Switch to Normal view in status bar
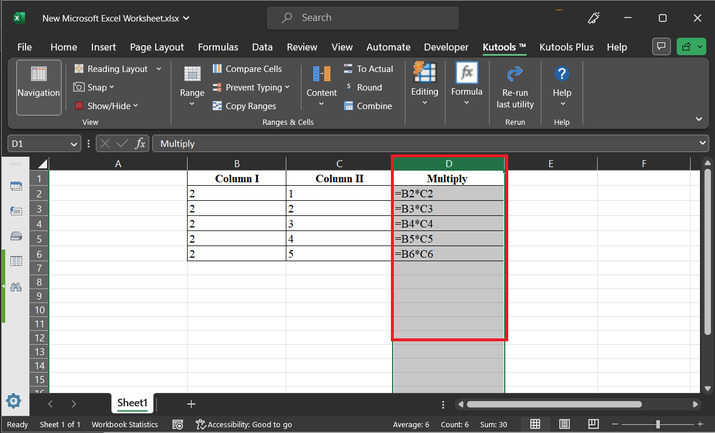The image size is (715, 433). click(x=535, y=424)
